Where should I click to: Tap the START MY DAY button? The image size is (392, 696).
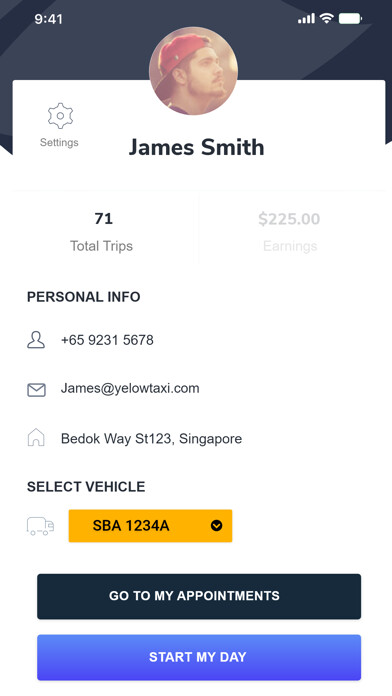click(199, 657)
